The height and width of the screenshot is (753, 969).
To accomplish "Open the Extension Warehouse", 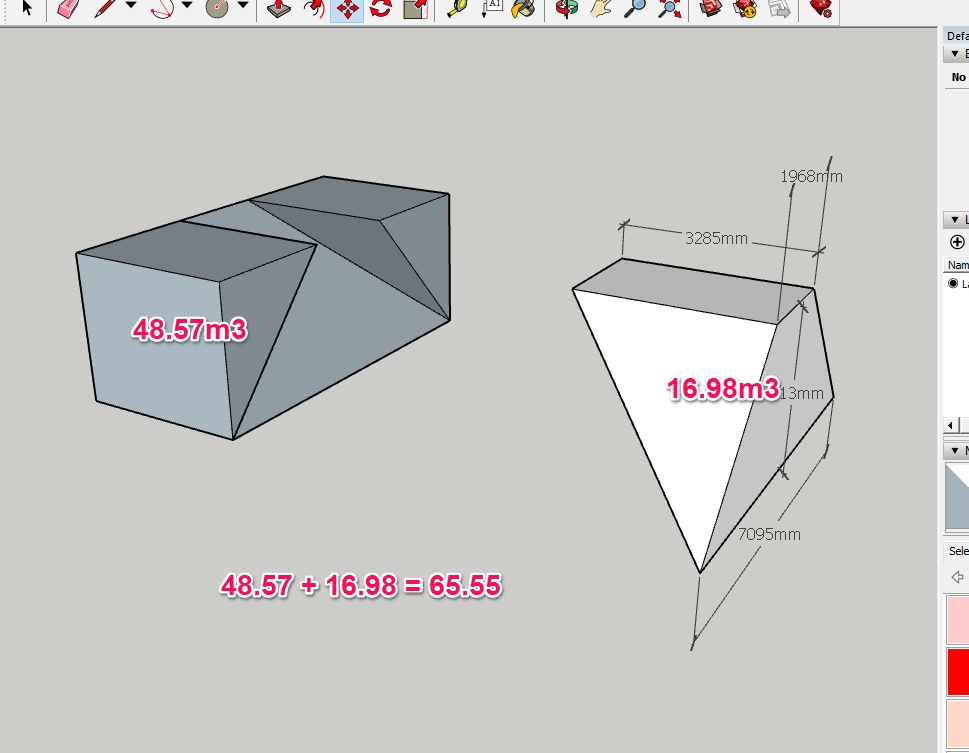I will [820, 9].
